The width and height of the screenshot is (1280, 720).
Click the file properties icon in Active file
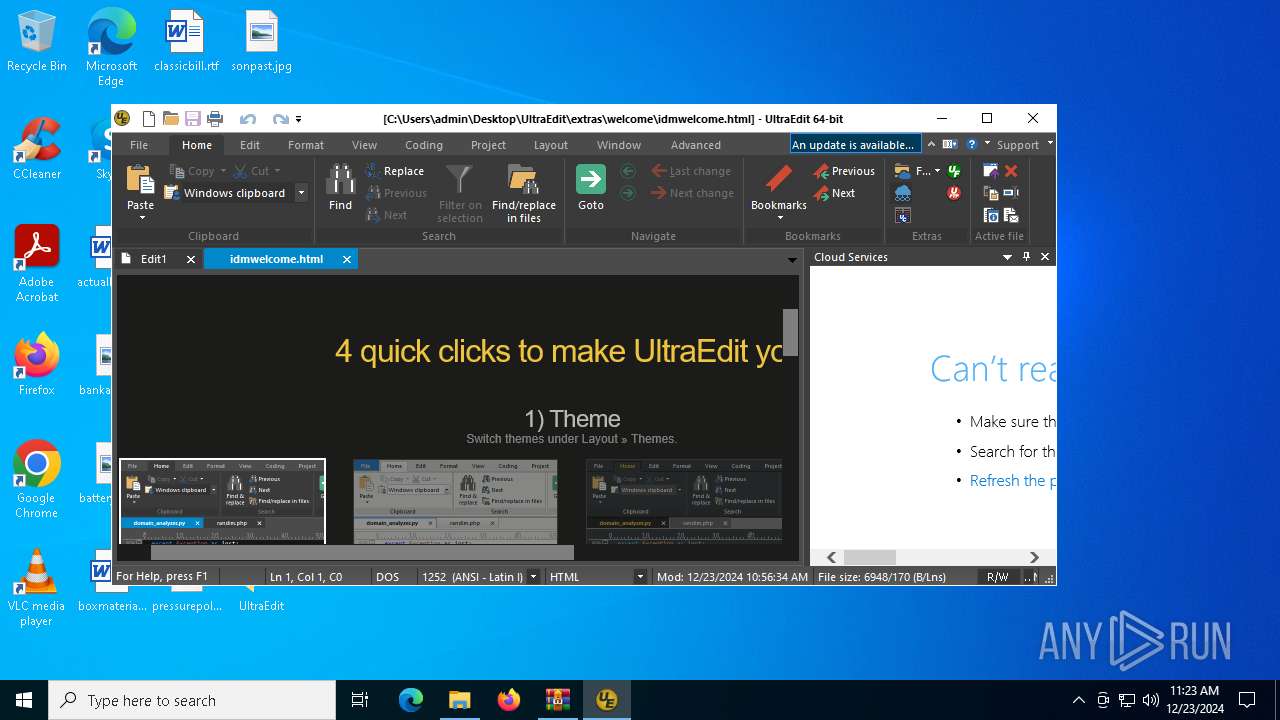pos(991,217)
